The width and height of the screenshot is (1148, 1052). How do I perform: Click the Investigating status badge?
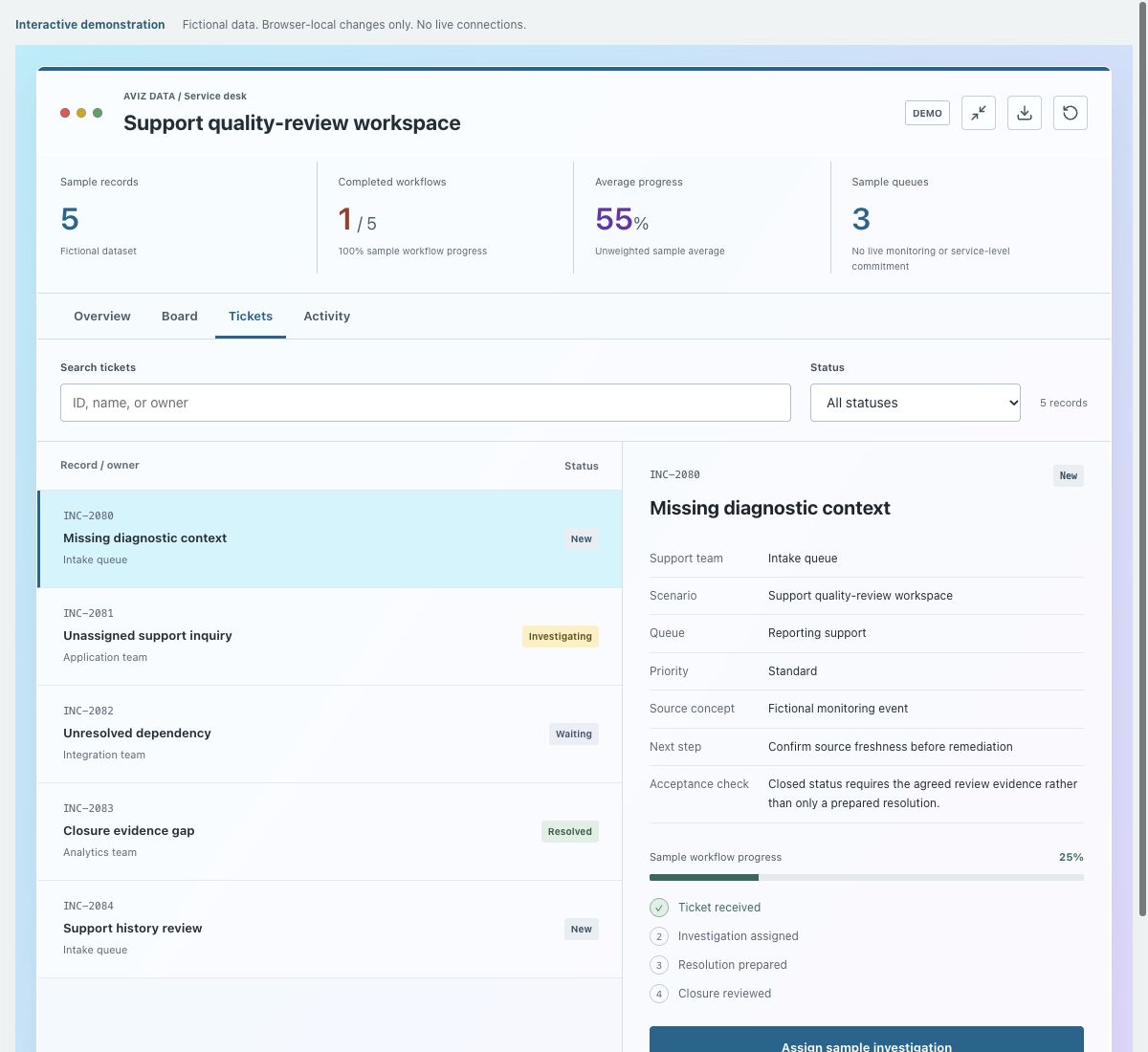coord(561,636)
